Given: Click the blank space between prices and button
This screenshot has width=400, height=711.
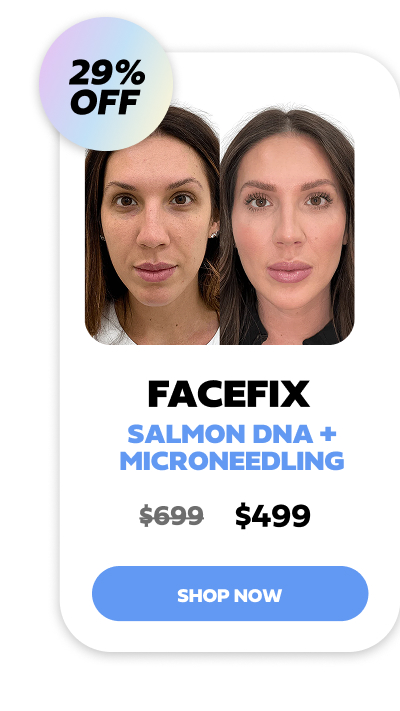Looking at the screenshot, I should (x=230, y=547).
